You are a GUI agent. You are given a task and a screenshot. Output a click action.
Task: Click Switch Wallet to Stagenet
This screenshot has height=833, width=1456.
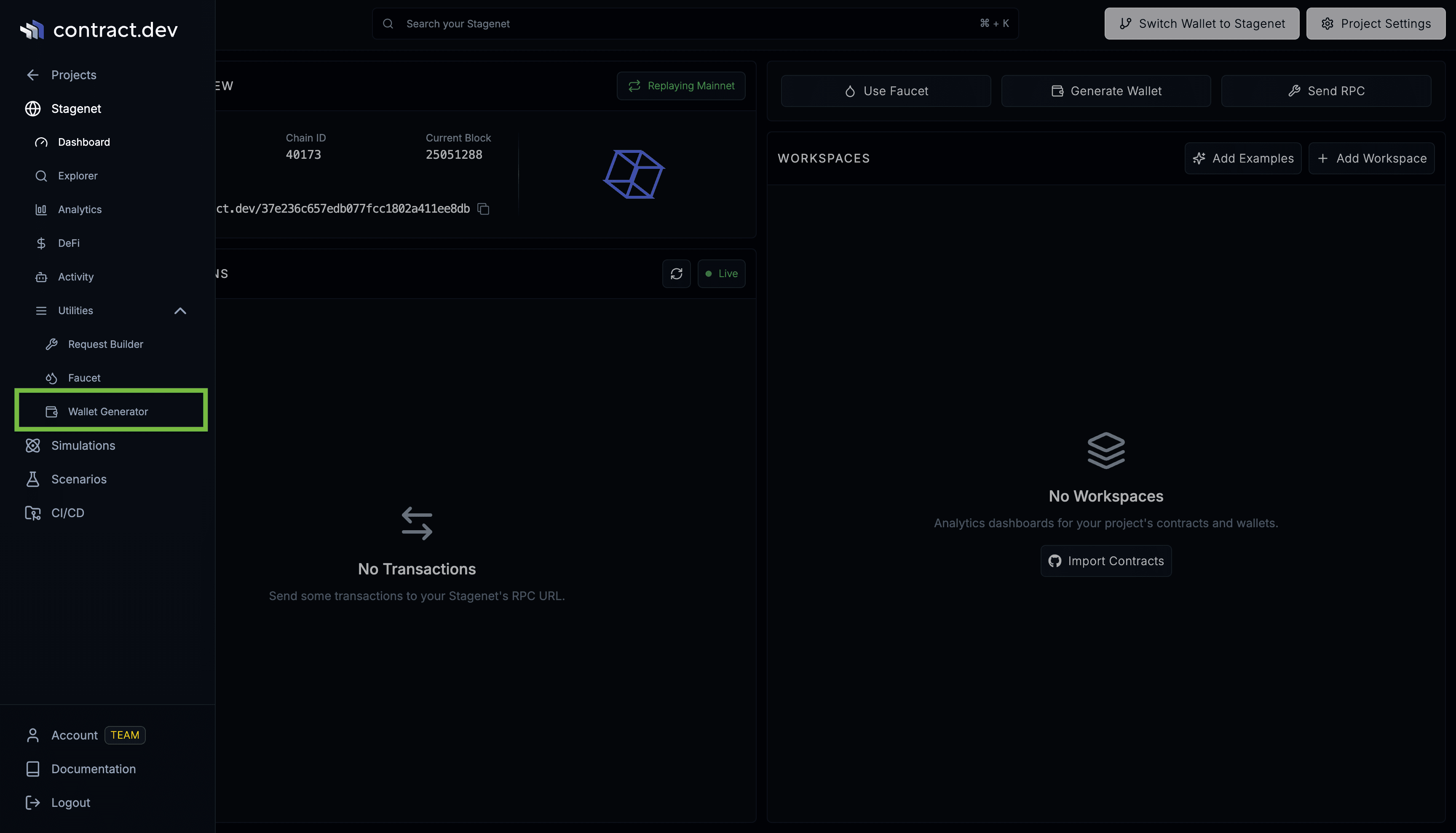1201,24
